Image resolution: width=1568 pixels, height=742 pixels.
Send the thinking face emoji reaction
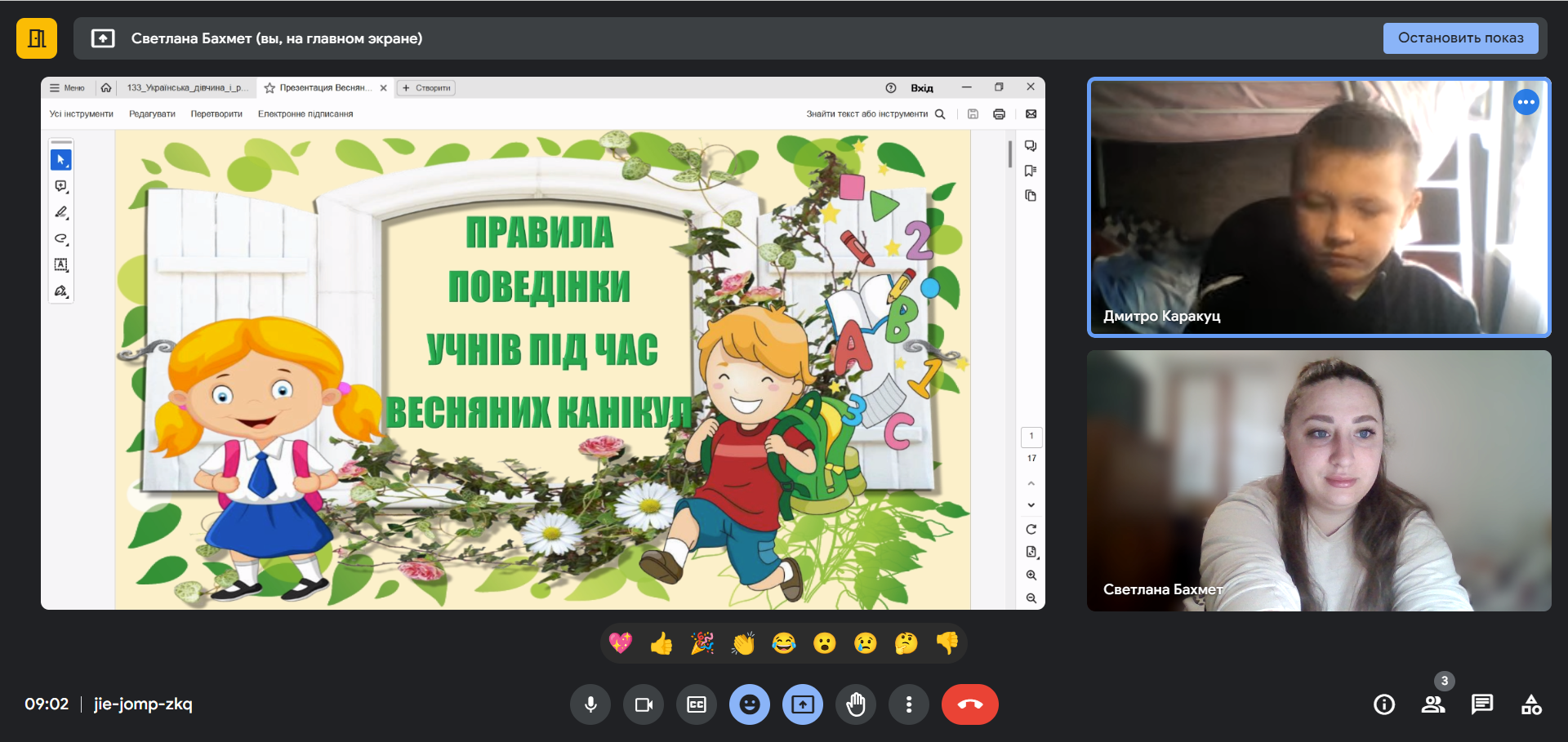[x=906, y=644]
